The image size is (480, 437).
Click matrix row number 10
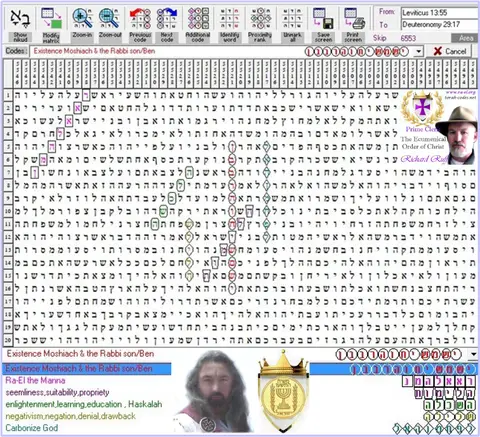coord(8,211)
